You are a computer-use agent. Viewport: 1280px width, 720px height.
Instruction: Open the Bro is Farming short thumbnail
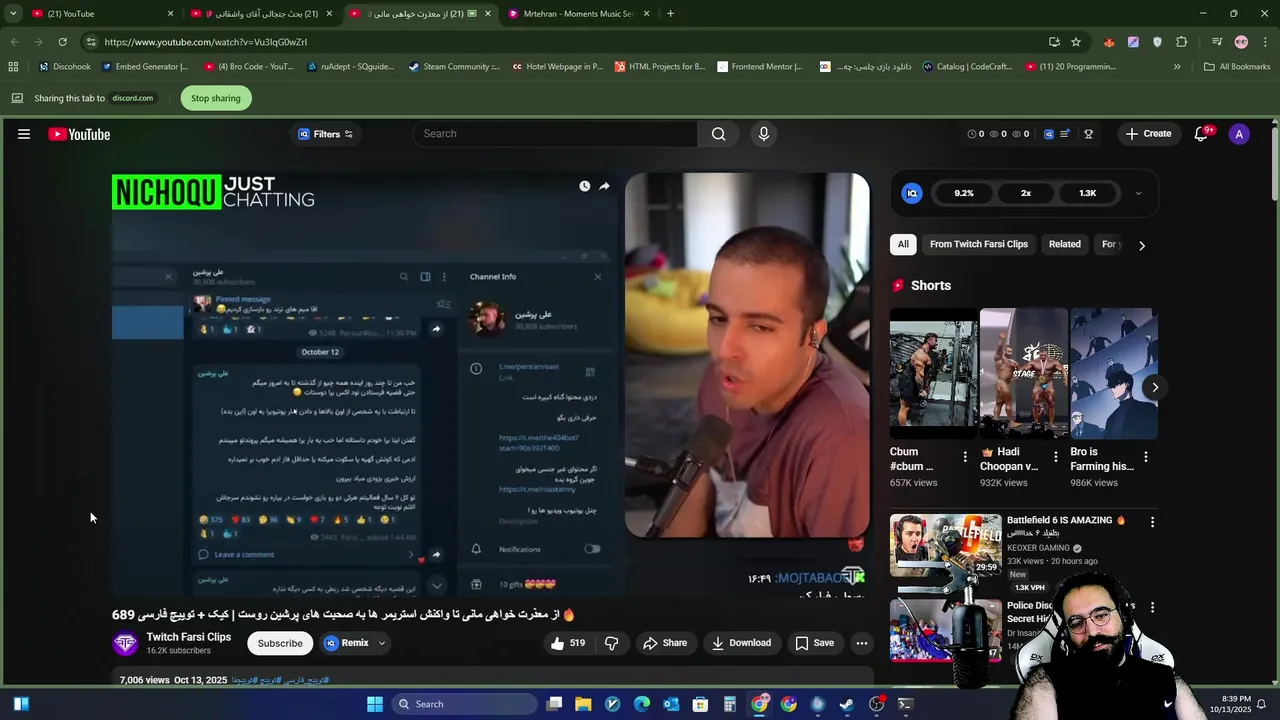click(1114, 374)
